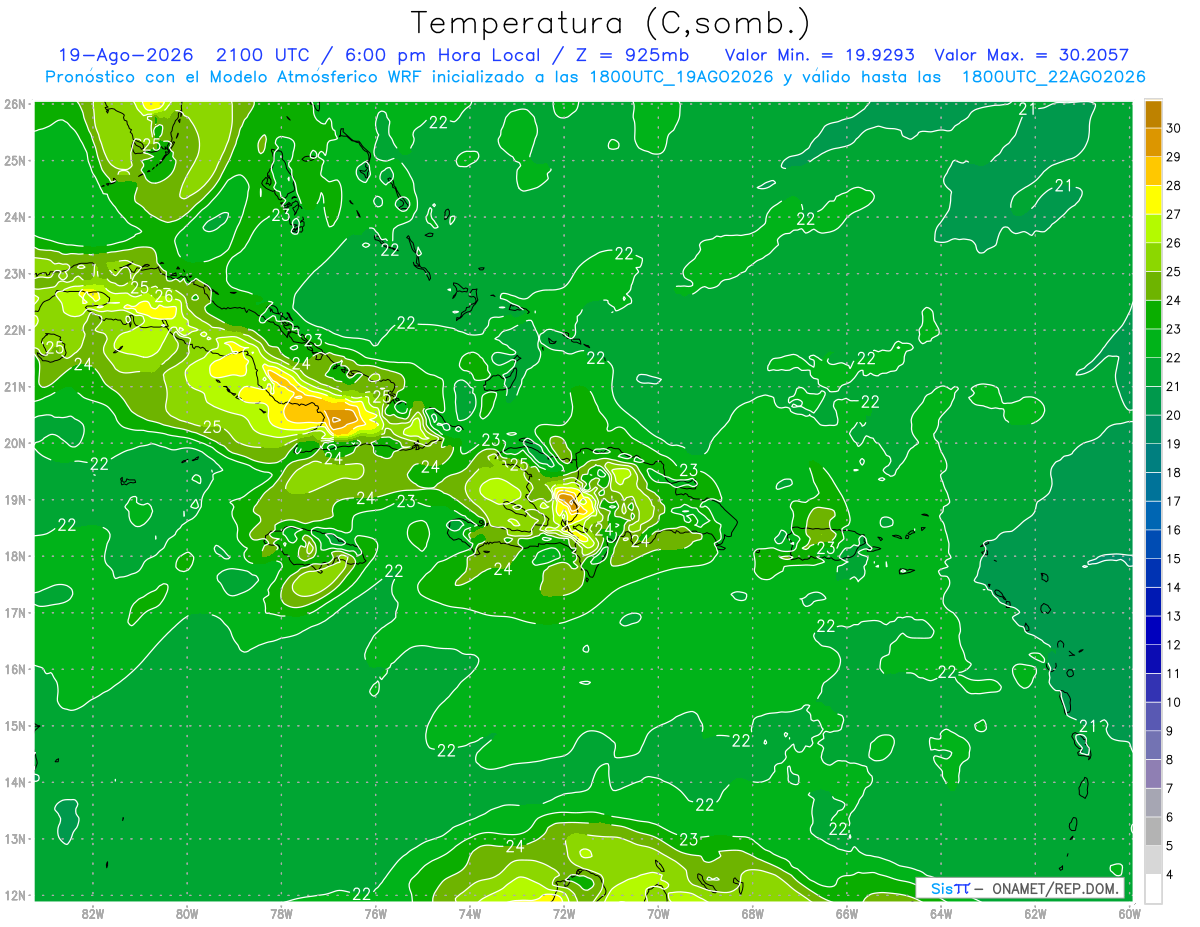
Task: Click the '24N' latitude axis label
Action: [x=15, y=217]
